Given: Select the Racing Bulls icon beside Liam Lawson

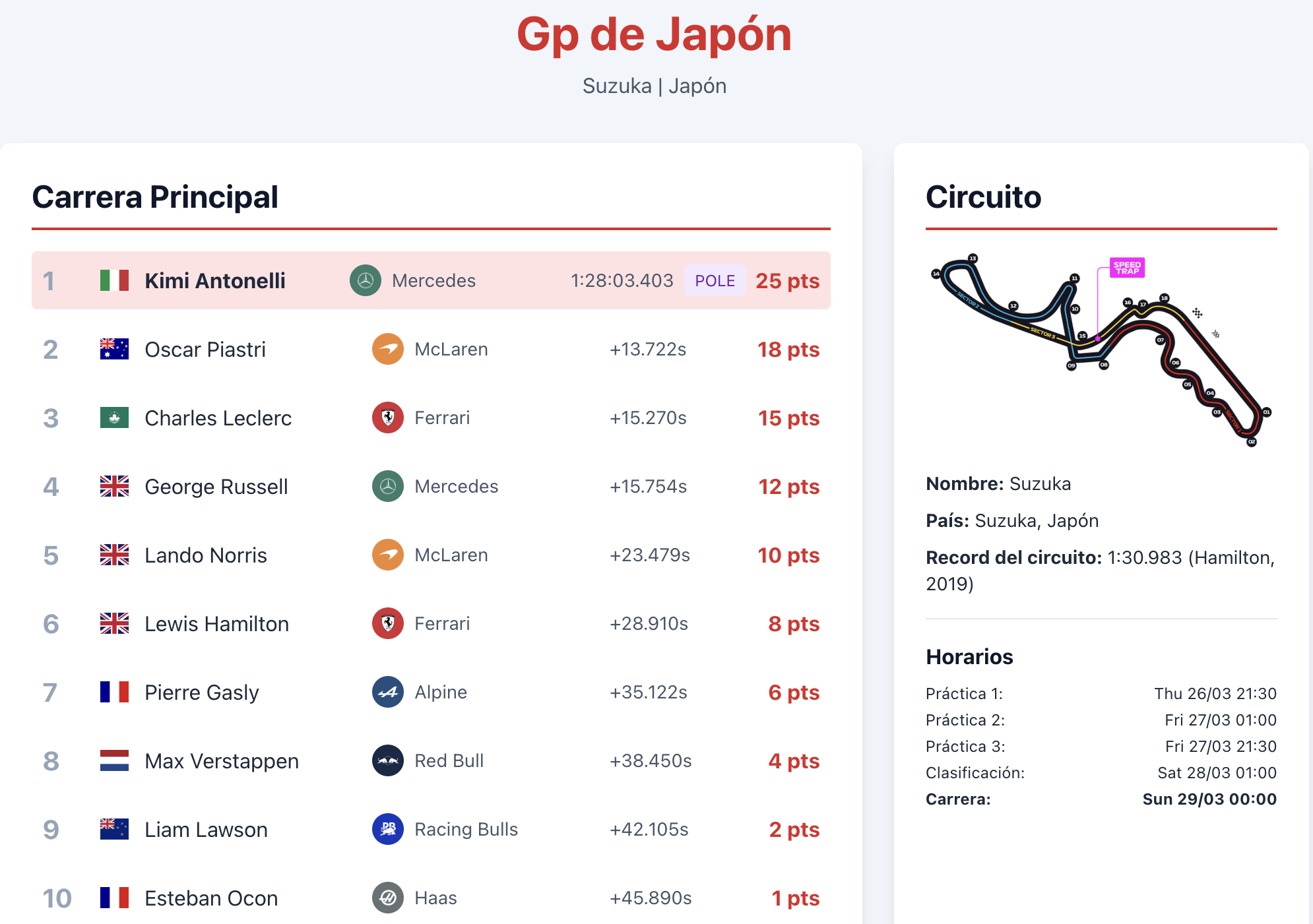Looking at the screenshot, I should (389, 829).
